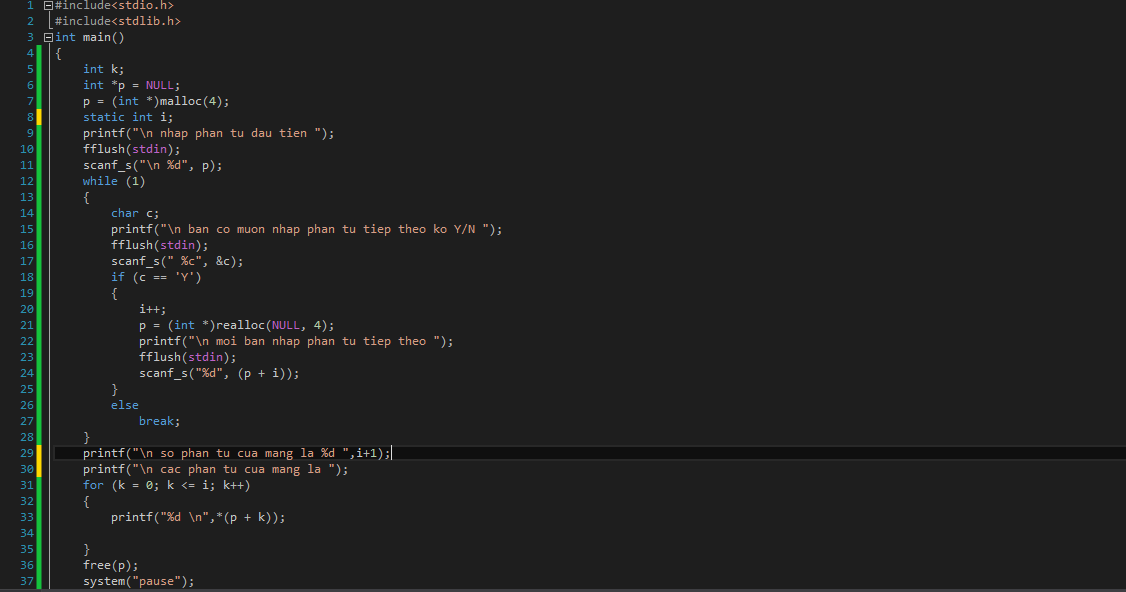Click the while keyword
1126x592 pixels.
coord(100,181)
